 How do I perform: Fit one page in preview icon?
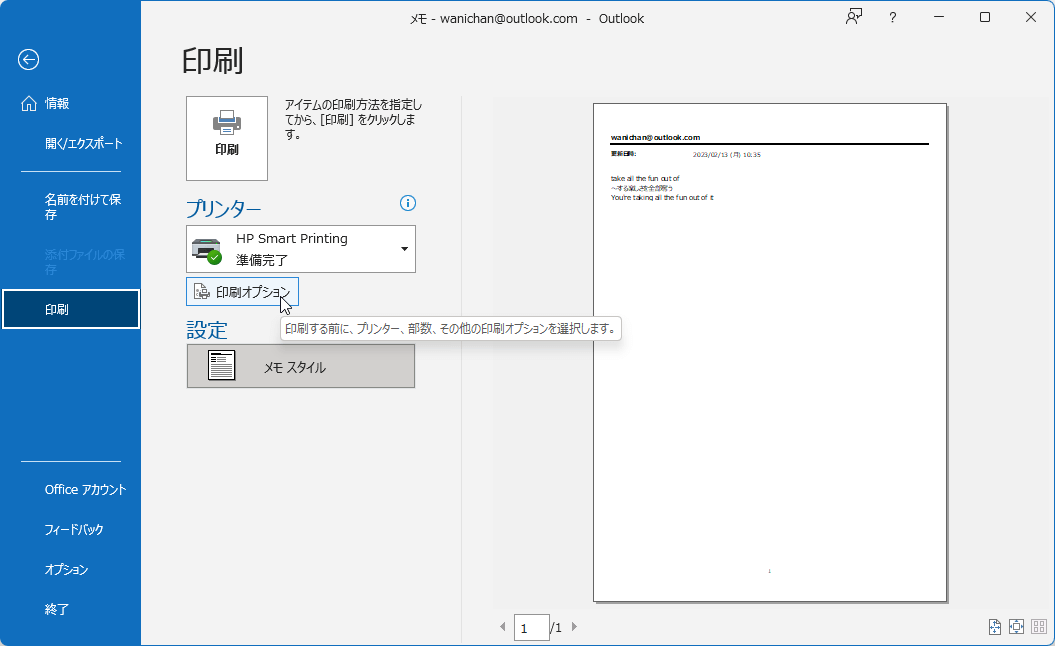coord(1016,627)
